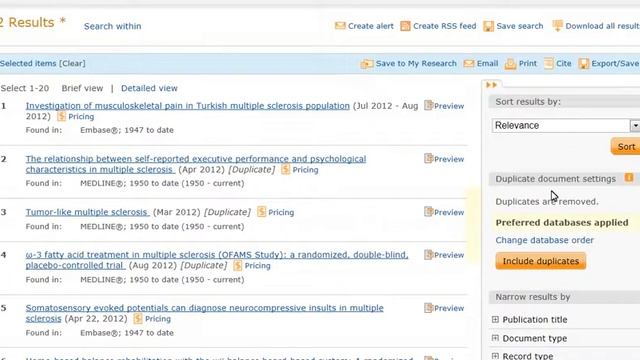Open the Tumor-like multiple sclerosis article

87,212
